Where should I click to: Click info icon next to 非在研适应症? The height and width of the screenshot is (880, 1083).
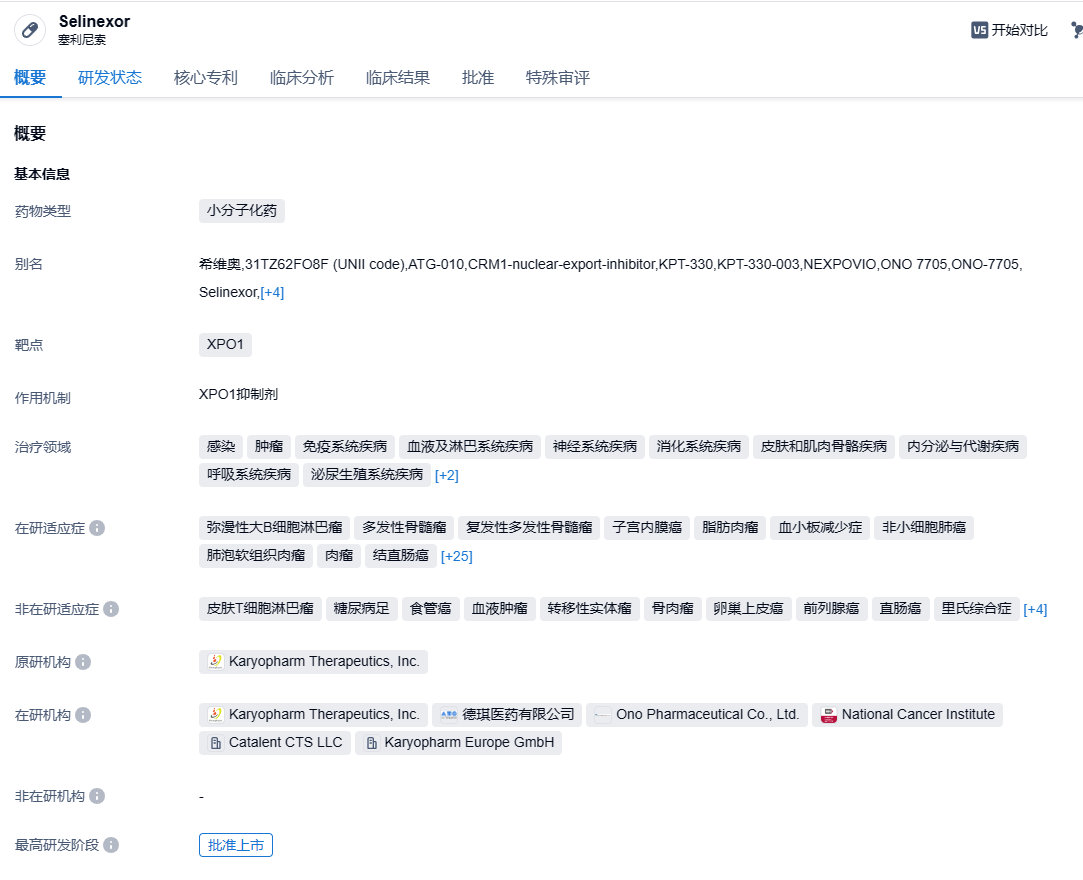(111, 609)
